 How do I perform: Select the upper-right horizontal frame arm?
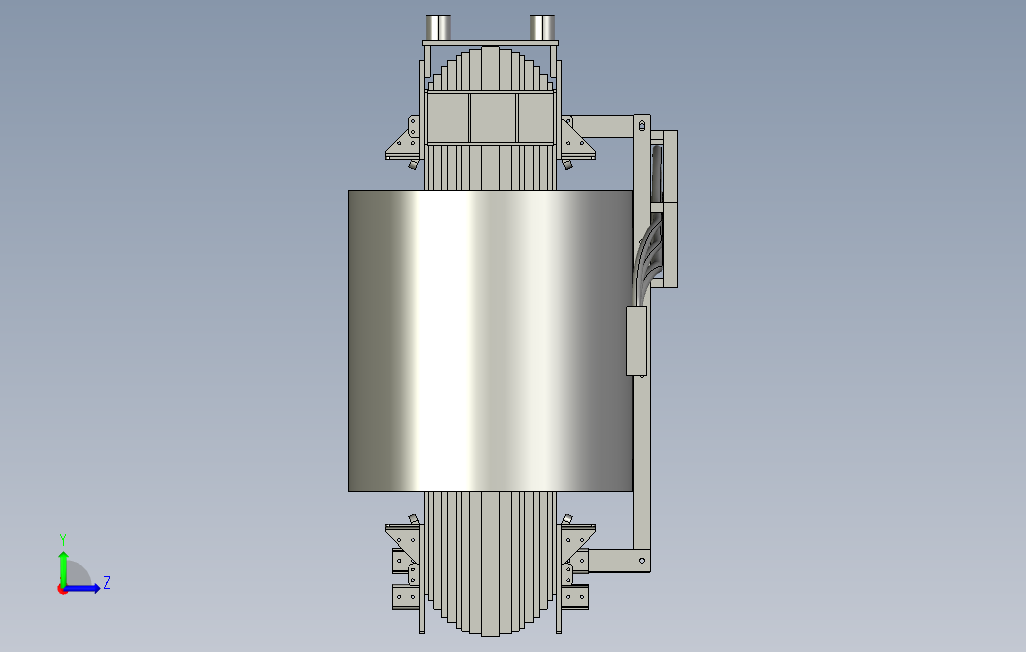click(602, 126)
